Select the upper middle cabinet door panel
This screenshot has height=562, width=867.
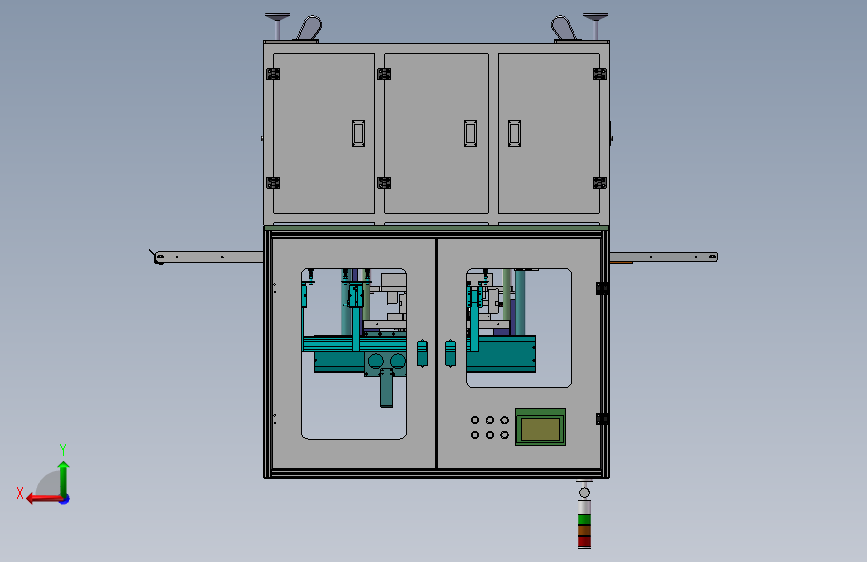[x=436, y=133]
